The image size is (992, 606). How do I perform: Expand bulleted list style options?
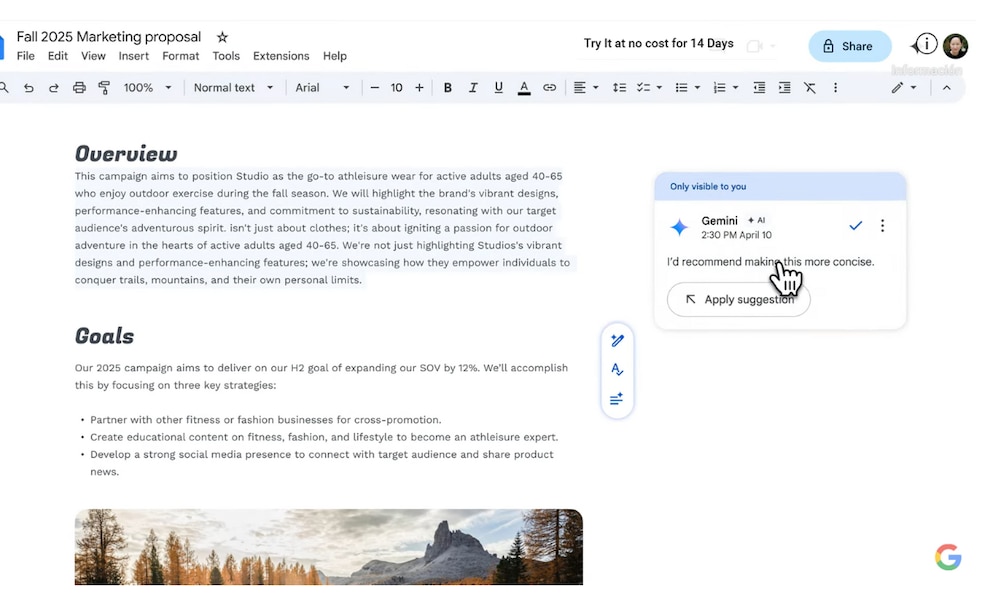[697, 88]
